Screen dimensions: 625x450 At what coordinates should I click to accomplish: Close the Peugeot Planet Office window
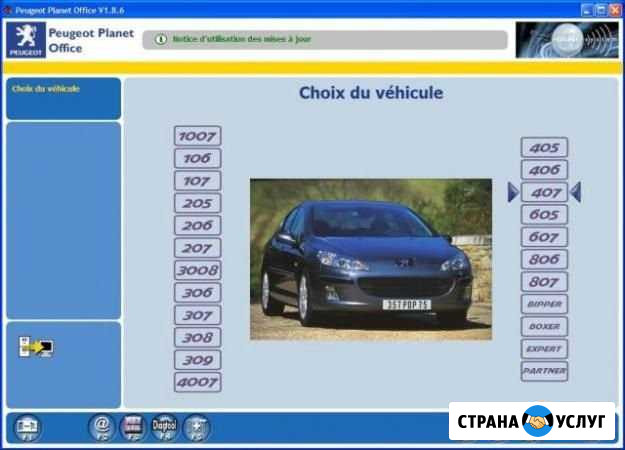[615, 10]
